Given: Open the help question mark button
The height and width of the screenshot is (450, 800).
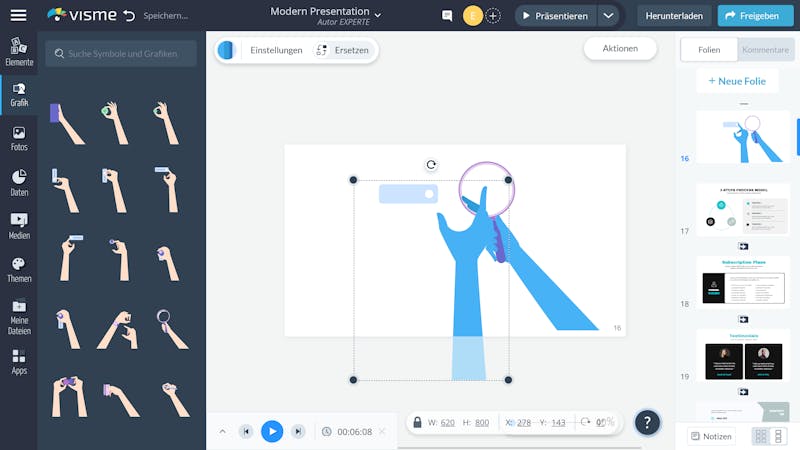Looking at the screenshot, I should point(647,422).
